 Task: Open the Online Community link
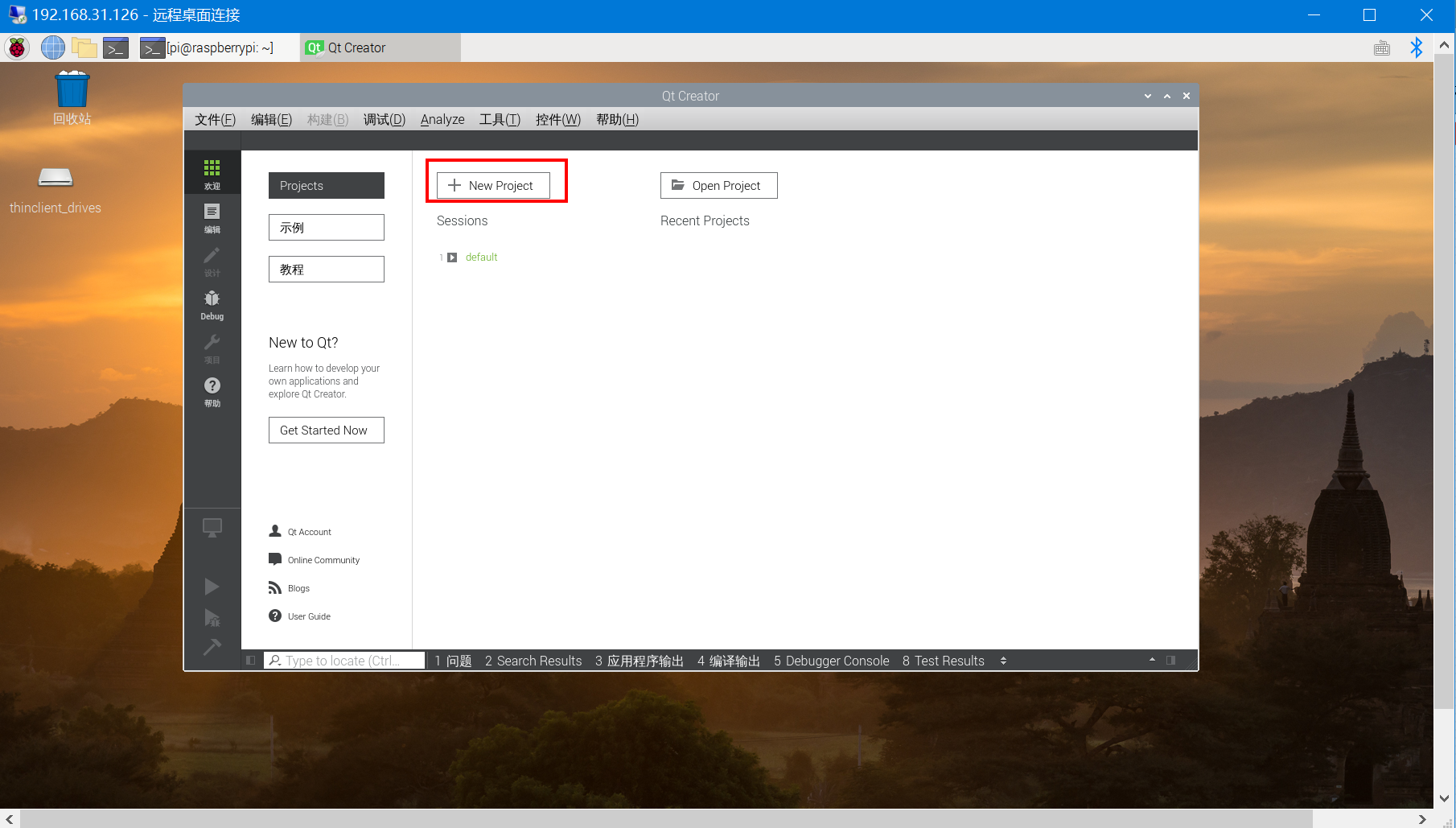tap(323, 560)
